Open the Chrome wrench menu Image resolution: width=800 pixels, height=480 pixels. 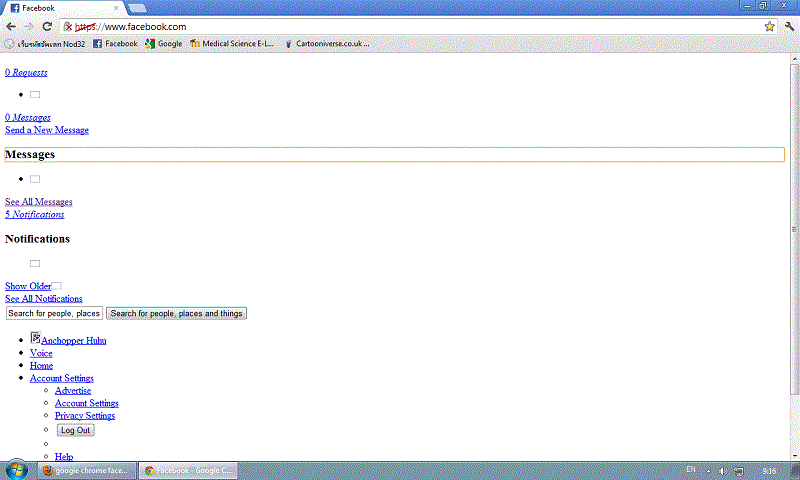tap(789, 27)
